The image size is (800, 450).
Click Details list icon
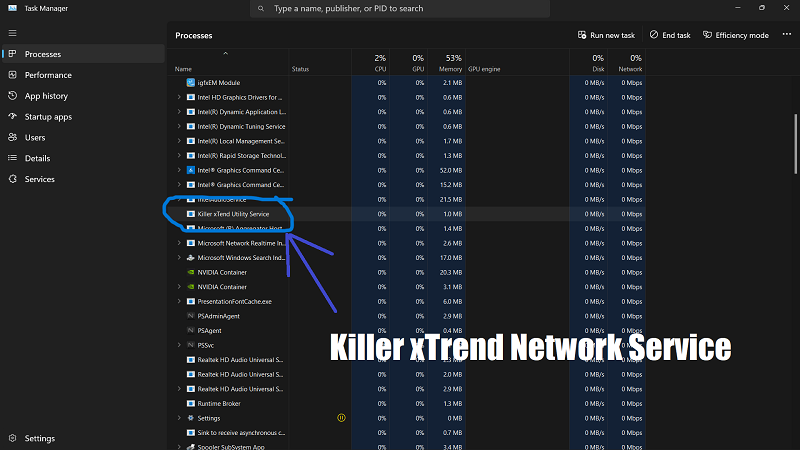pyautogui.click(x=13, y=158)
